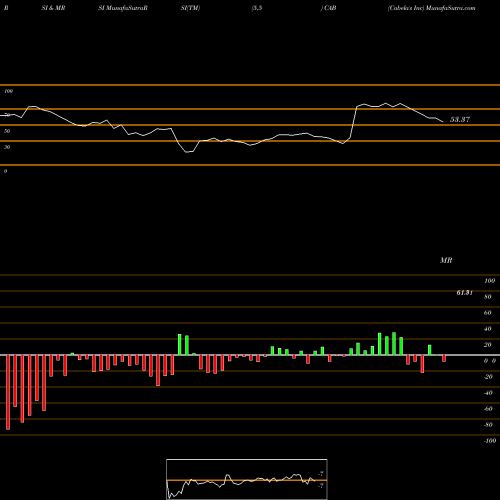
Task: Click the 80 label on MR axis
Action: [488, 297]
